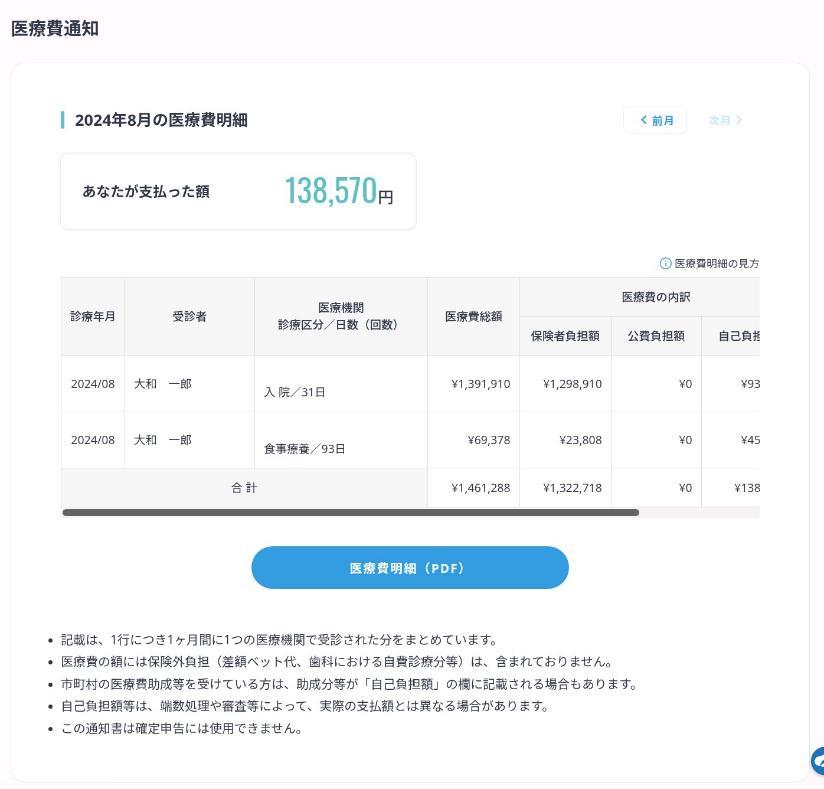This screenshot has height=789, width=824.
Task: Click the teal accent bar beside the heading
Action: [63, 119]
